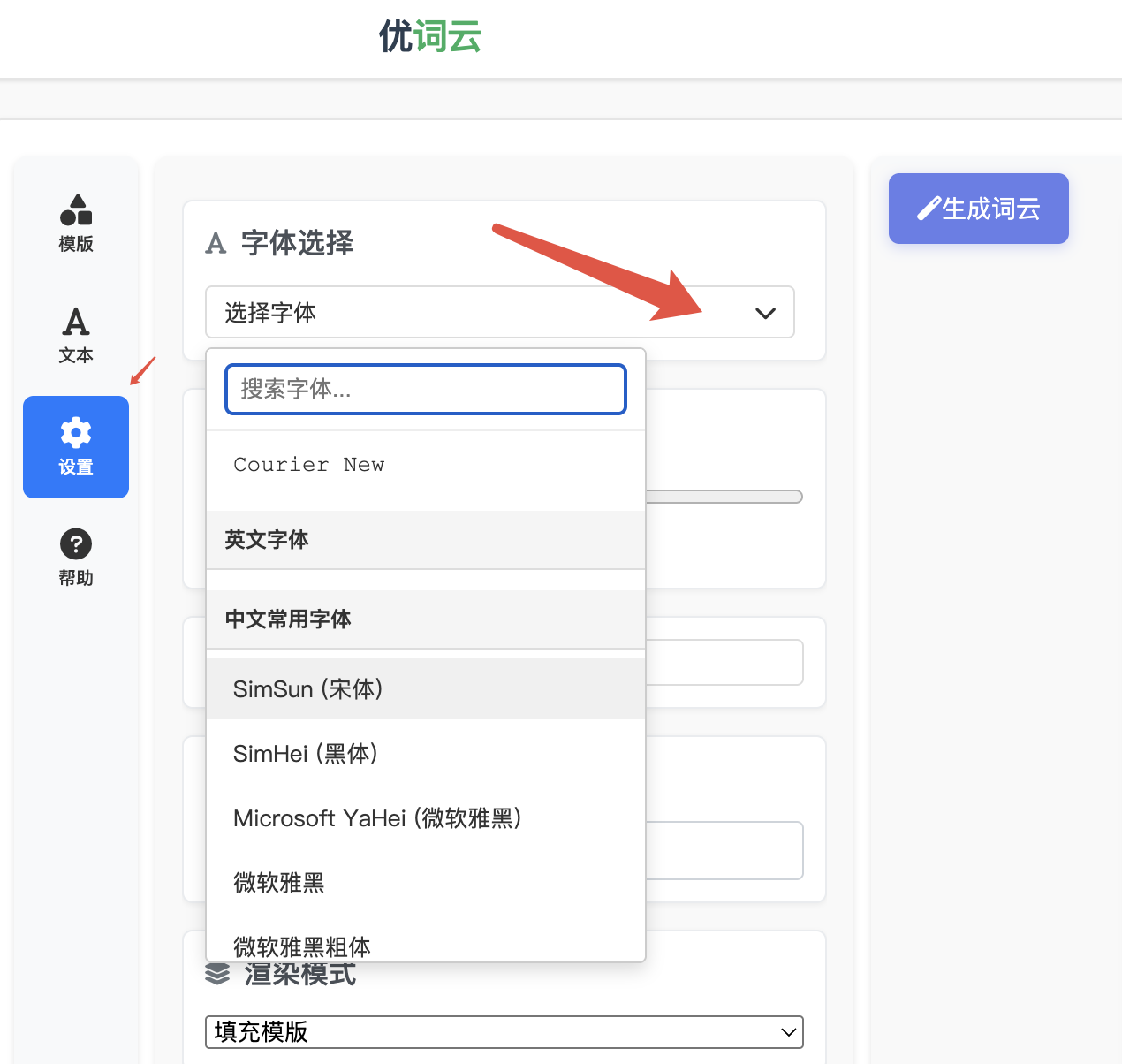The height and width of the screenshot is (1064, 1122).
Task: Click the 英文字体 section header
Action: click(x=267, y=540)
